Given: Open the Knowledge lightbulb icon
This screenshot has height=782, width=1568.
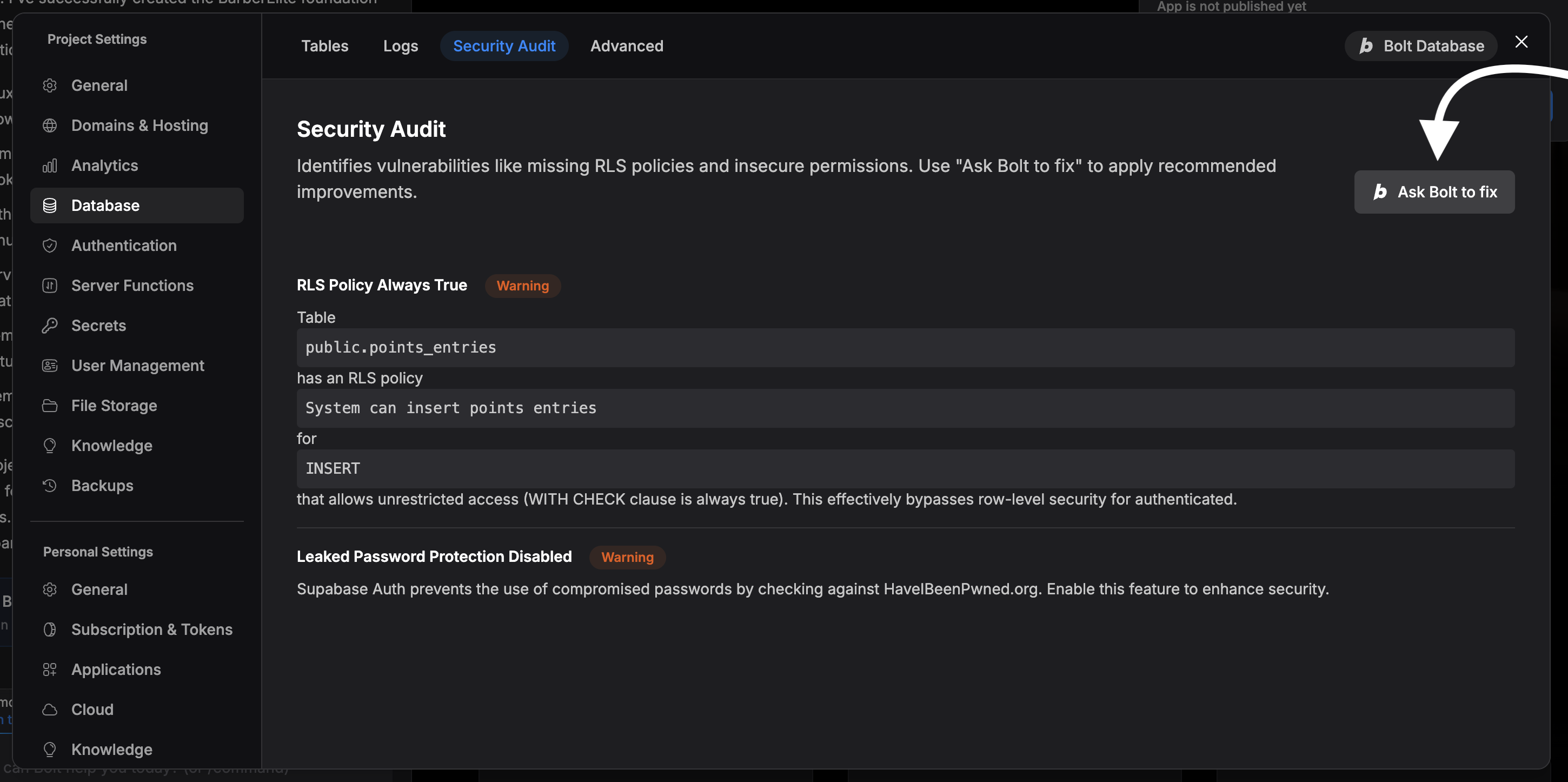Looking at the screenshot, I should [x=50, y=445].
